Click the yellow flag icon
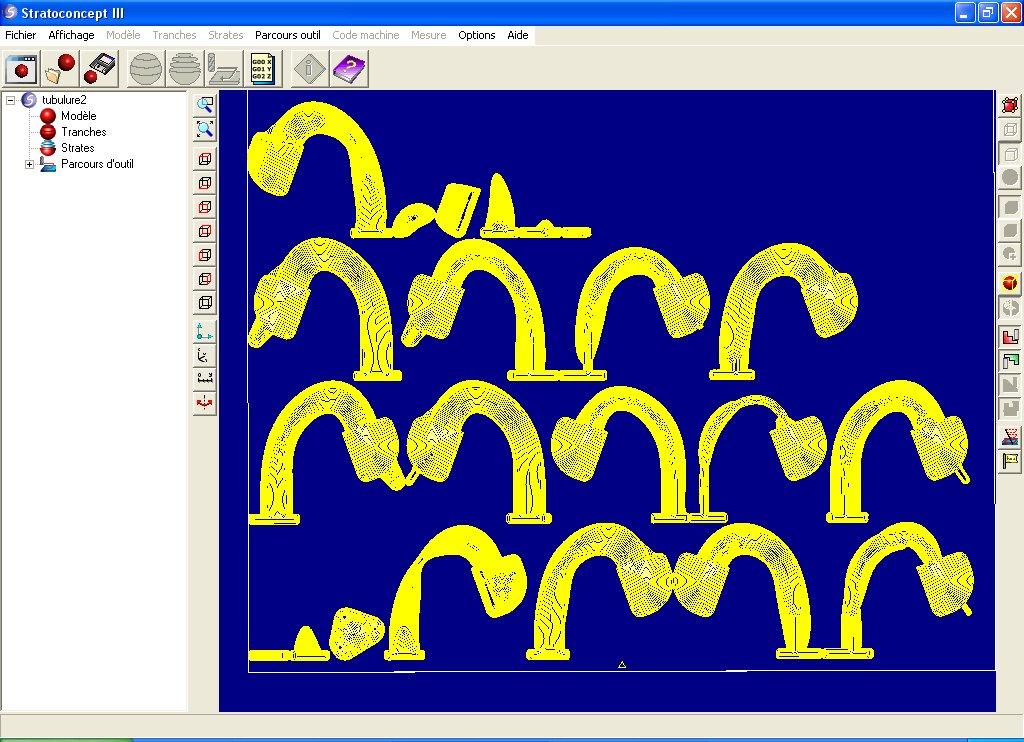Image resolution: width=1024 pixels, height=742 pixels. (1010, 461)
